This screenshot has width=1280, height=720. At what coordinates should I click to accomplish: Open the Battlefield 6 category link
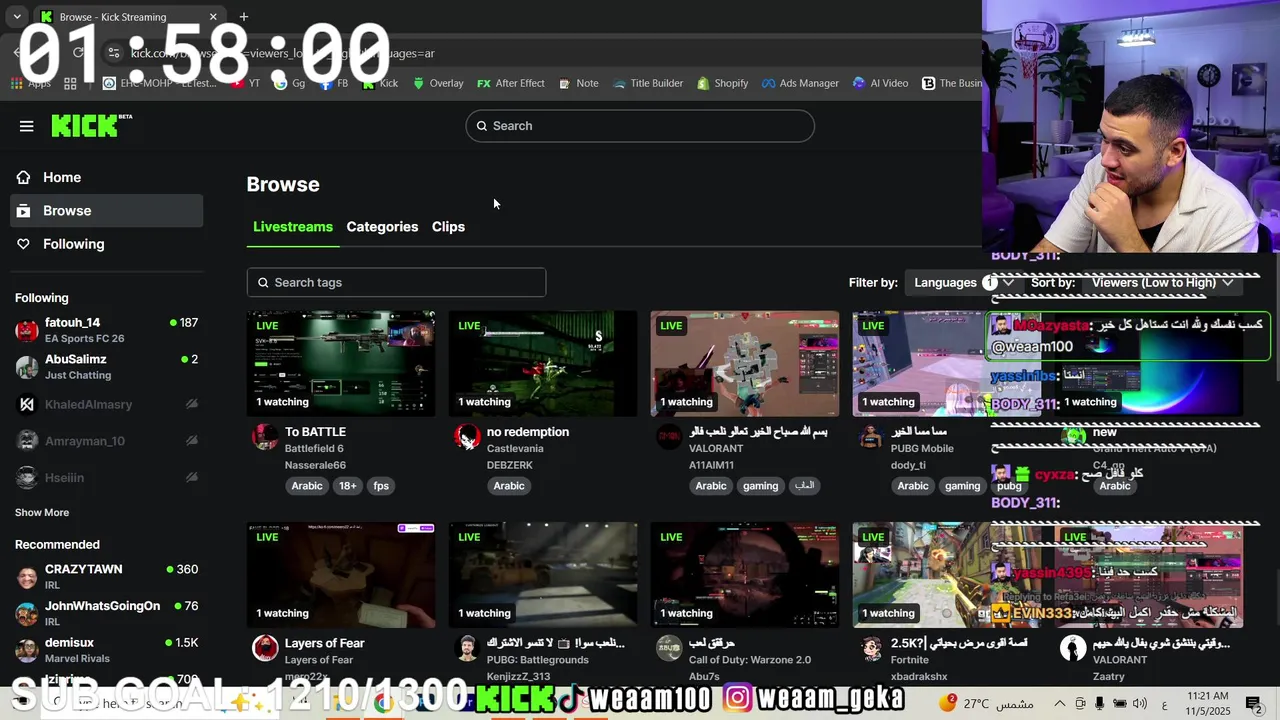[x=314, y=449]
